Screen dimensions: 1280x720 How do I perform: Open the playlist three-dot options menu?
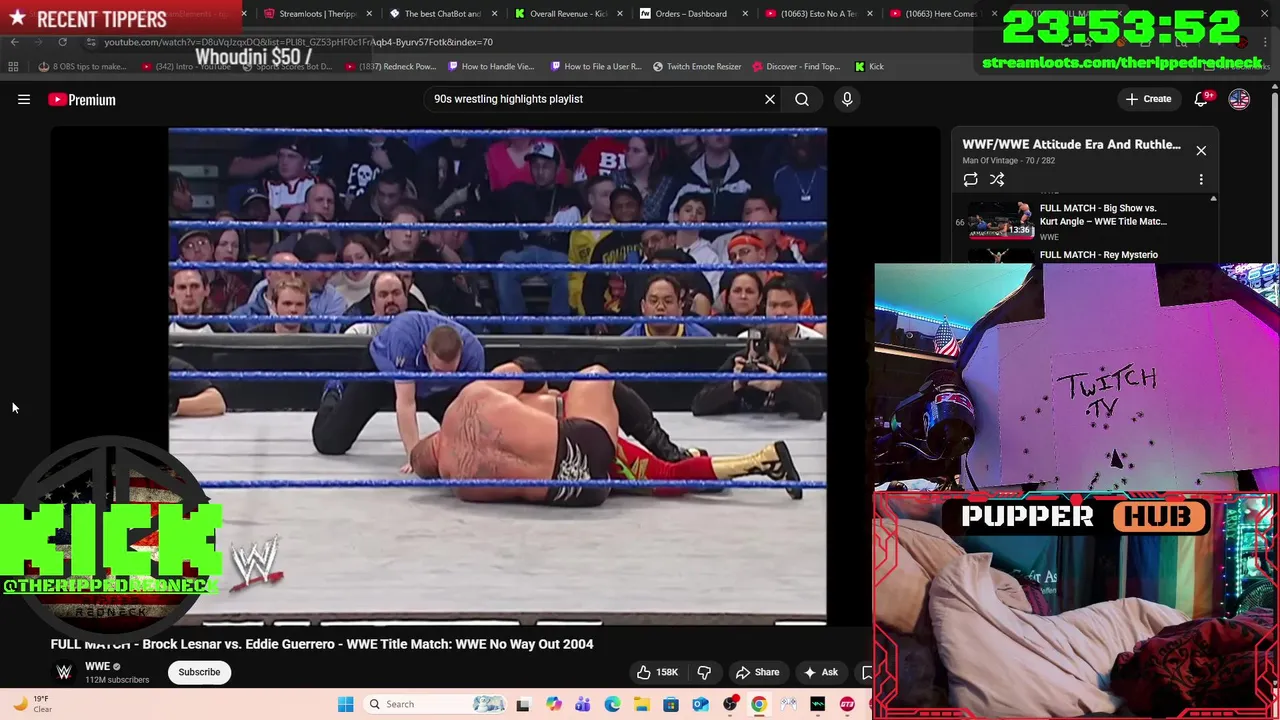[1201, 179]
